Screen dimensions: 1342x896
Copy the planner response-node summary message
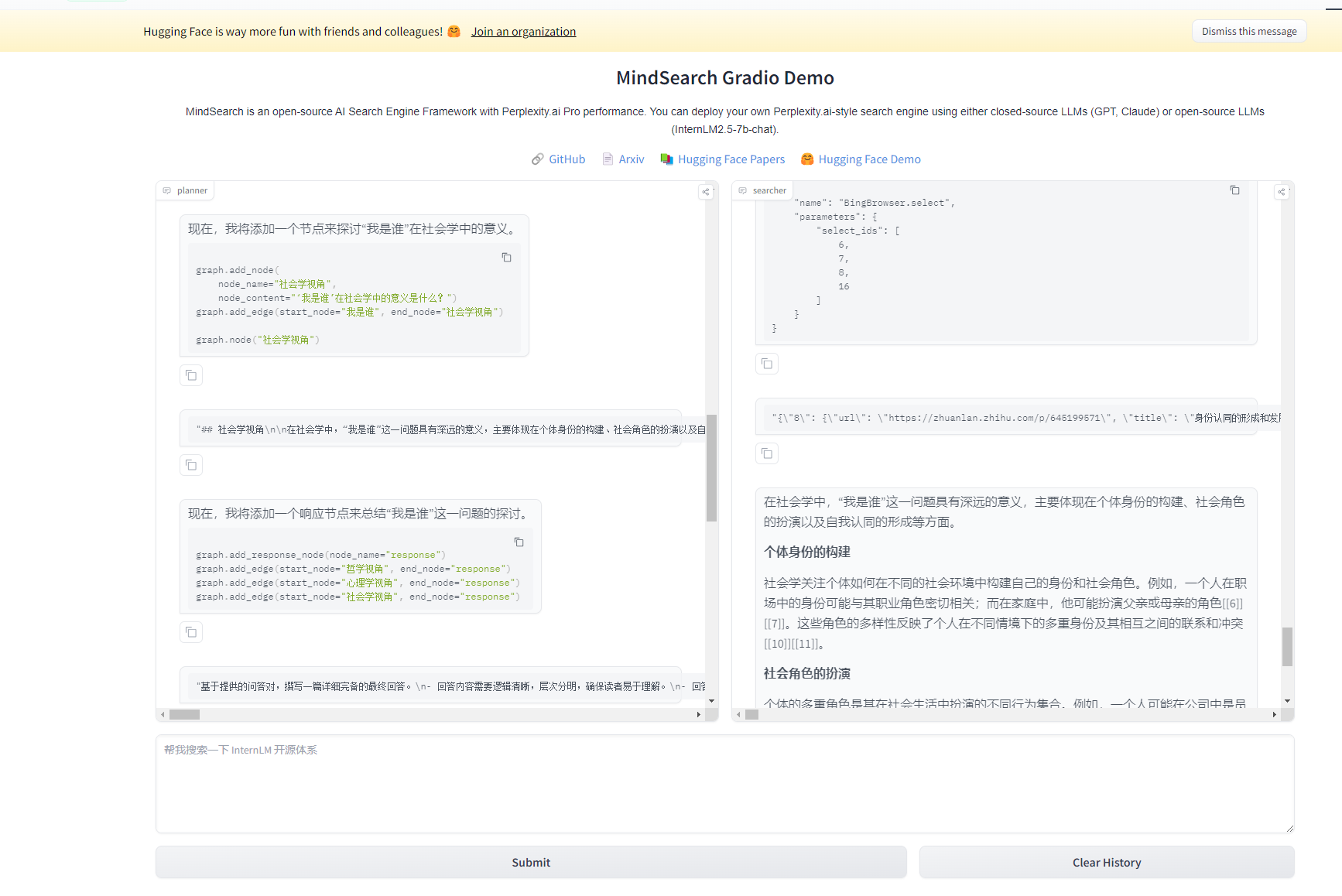191,632
